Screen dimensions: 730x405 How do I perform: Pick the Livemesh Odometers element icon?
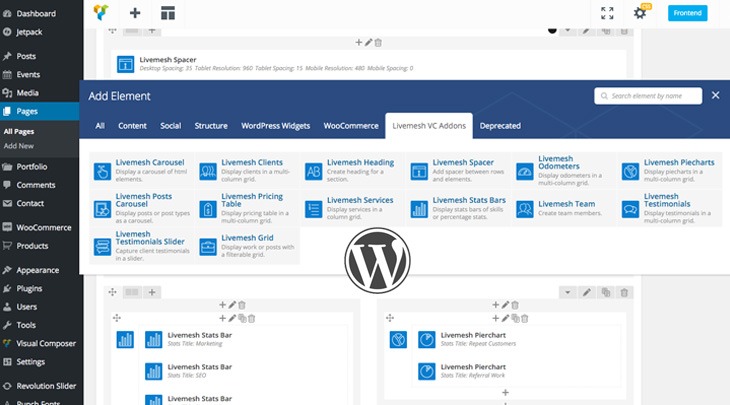tap(525, 171)
